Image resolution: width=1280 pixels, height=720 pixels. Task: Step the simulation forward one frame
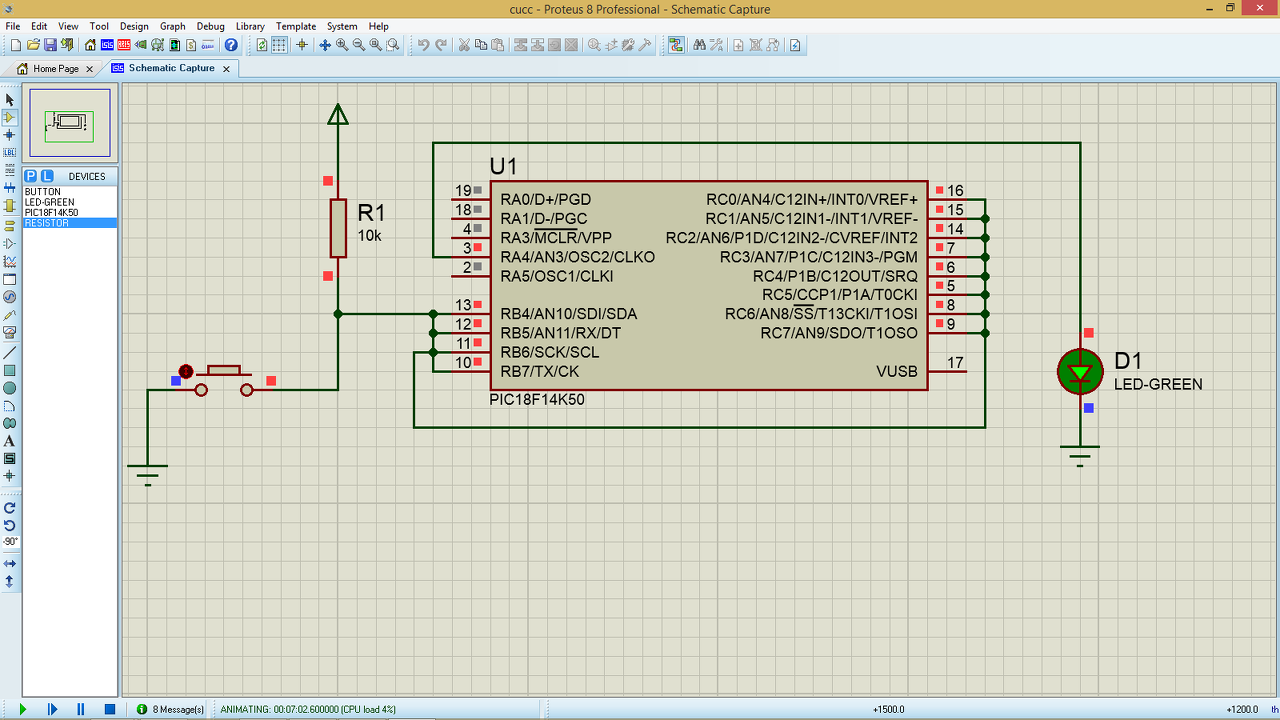point(52,709)
